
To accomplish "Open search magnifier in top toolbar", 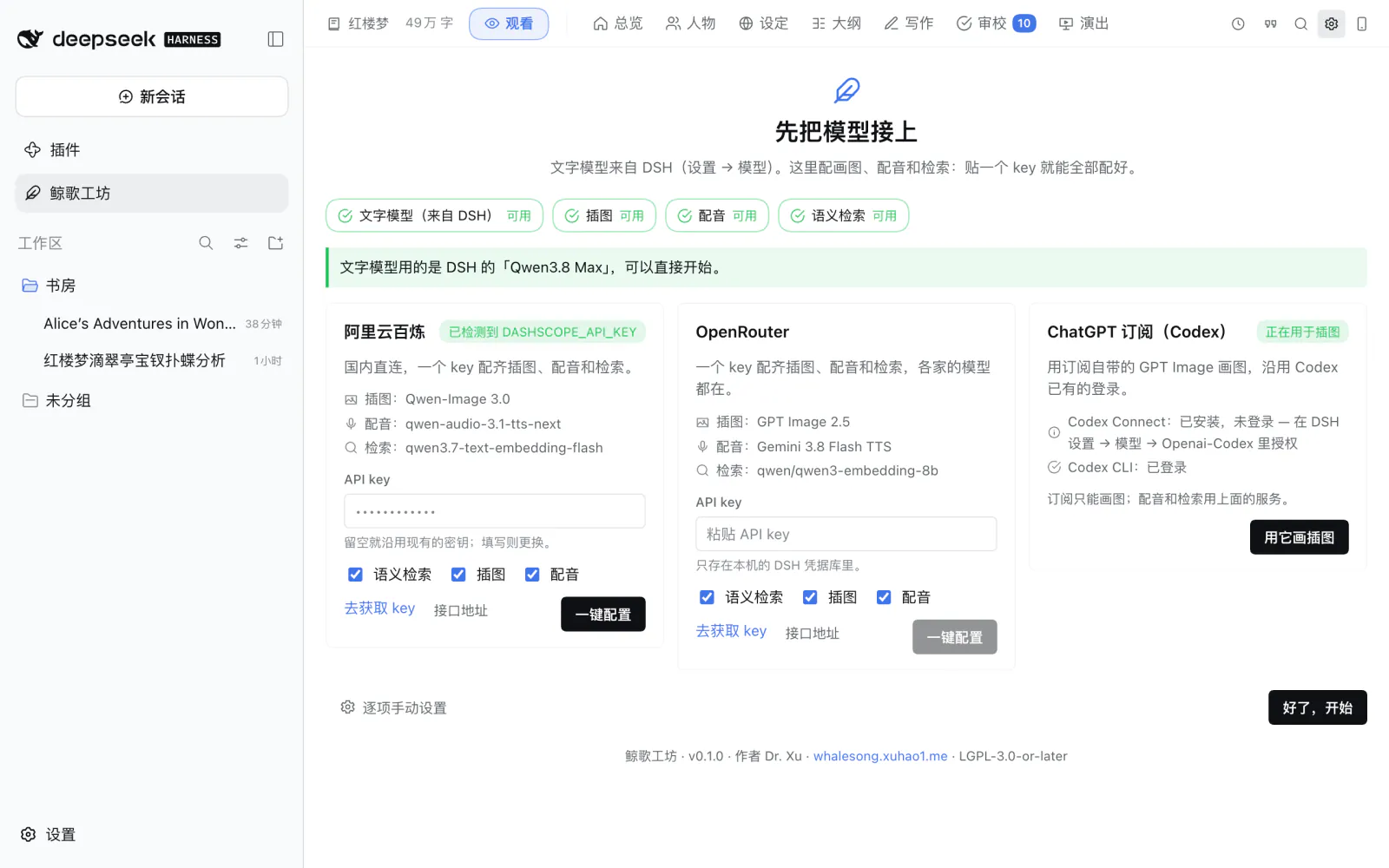I will (1300, 24).
